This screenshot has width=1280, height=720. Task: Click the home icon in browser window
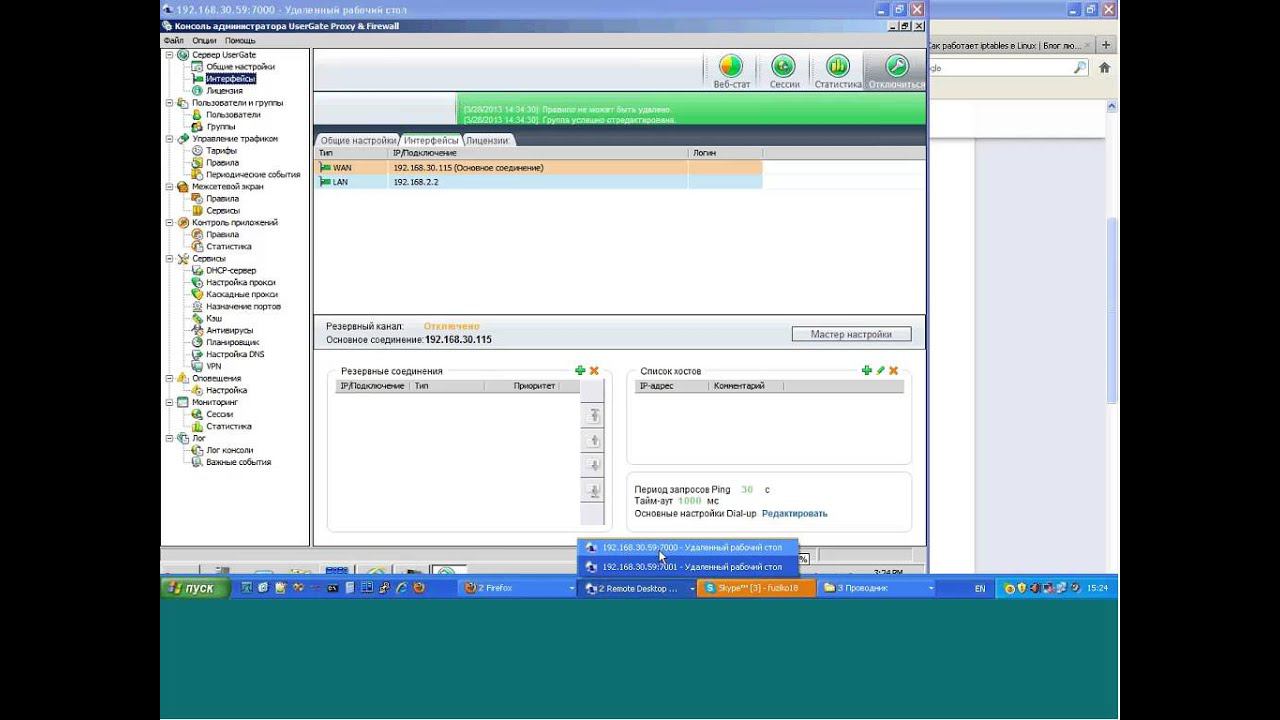click(1105, 68)
